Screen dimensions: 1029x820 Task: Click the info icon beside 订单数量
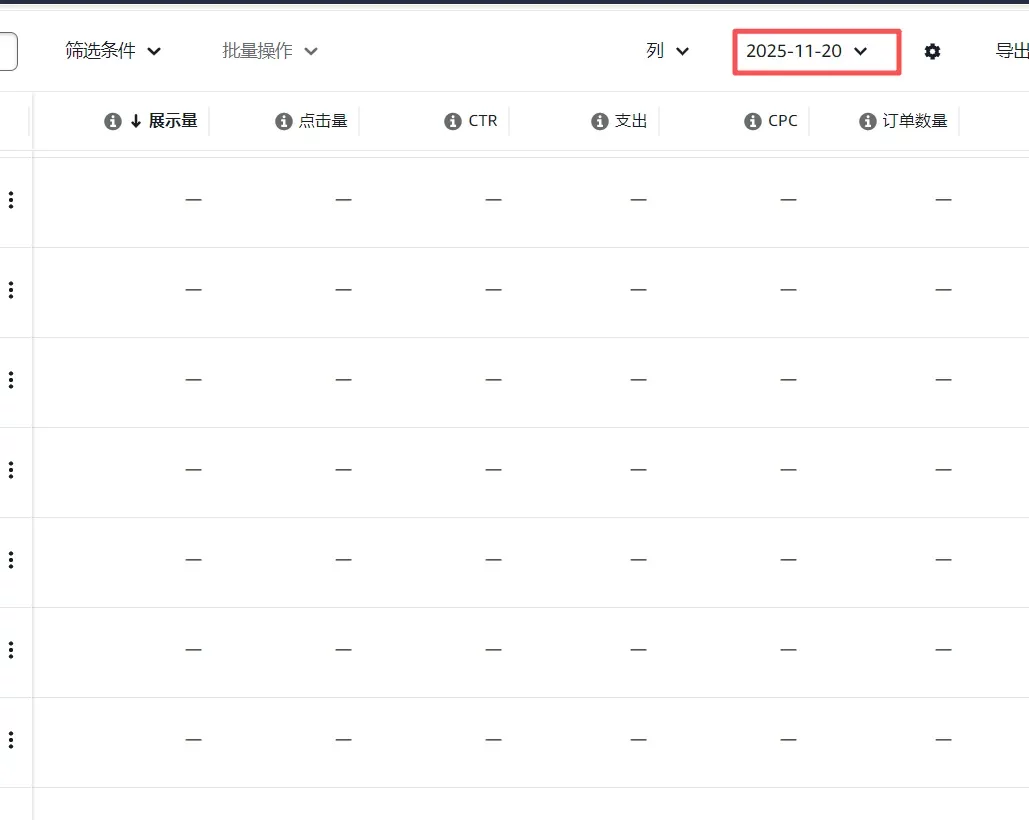[868, 121]
